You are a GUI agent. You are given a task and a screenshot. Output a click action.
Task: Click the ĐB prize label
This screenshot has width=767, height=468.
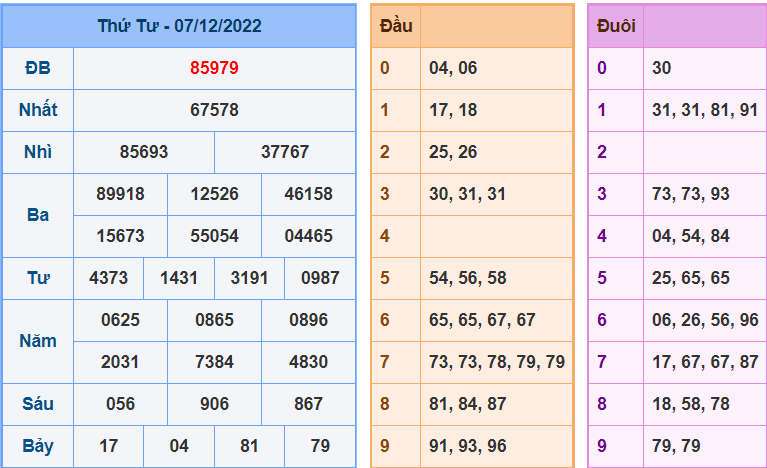(38, 68)
